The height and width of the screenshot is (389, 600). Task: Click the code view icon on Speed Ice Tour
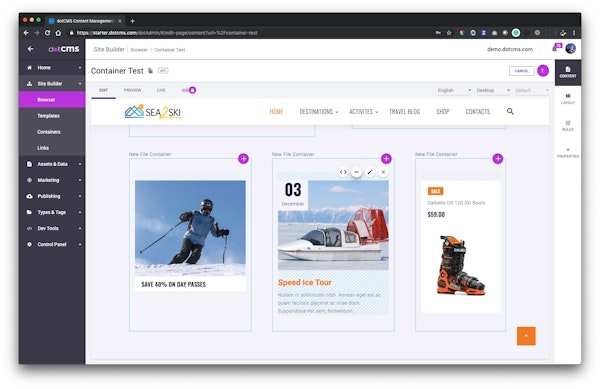[x=343, y=172]
